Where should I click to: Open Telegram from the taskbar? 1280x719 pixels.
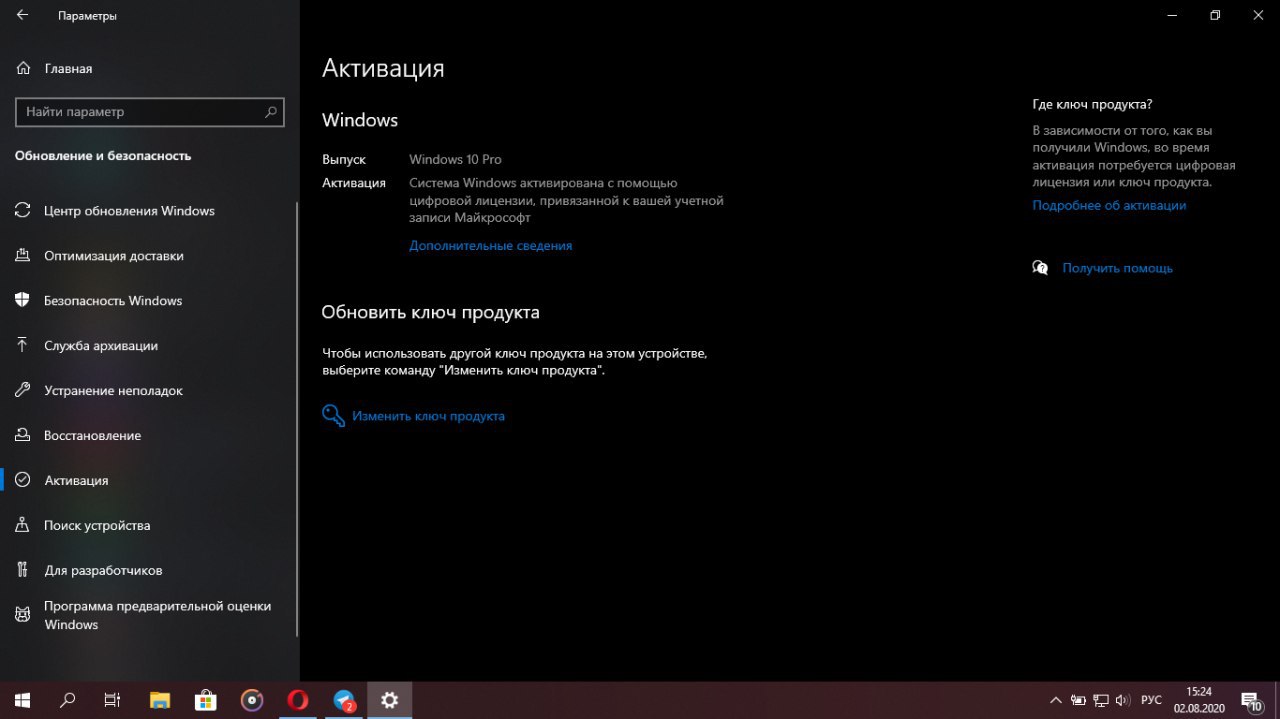click(344, 700)
